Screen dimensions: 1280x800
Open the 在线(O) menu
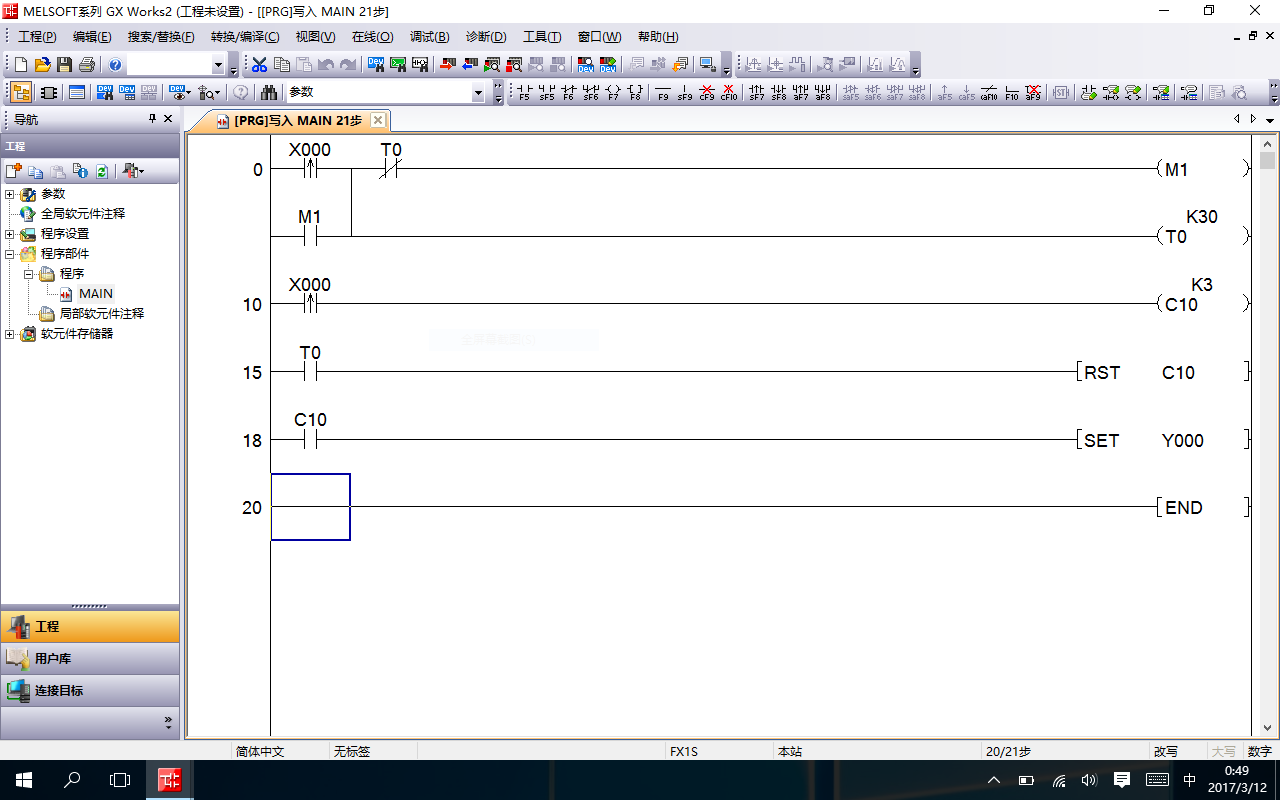tap(372, 37)
